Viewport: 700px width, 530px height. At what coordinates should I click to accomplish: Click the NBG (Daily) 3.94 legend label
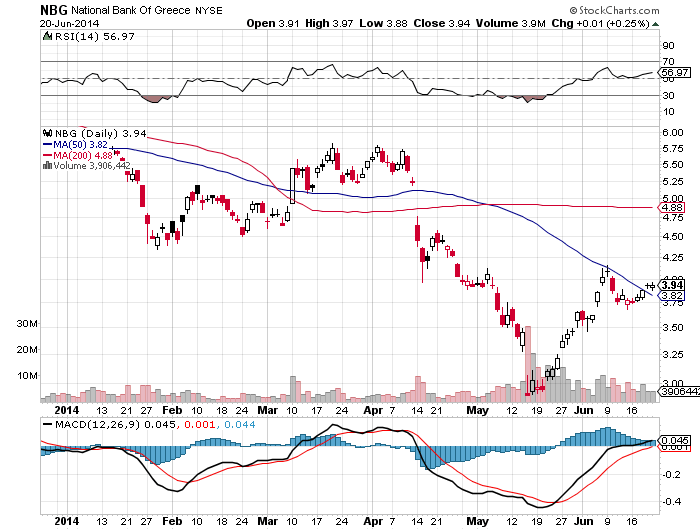pos(100,133)
